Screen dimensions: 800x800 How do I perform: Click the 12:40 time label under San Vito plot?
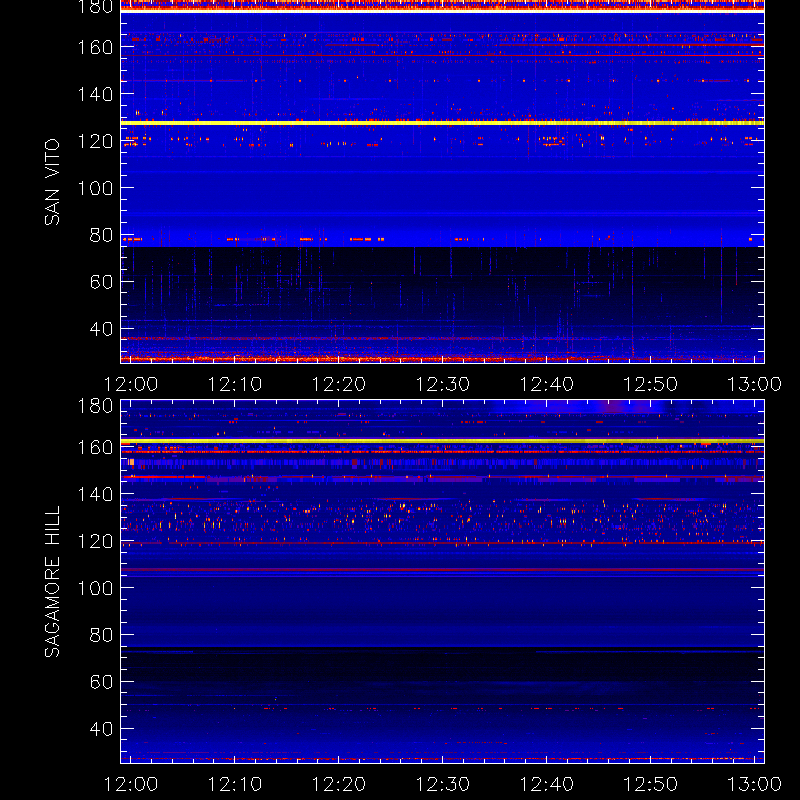(546, 384)
